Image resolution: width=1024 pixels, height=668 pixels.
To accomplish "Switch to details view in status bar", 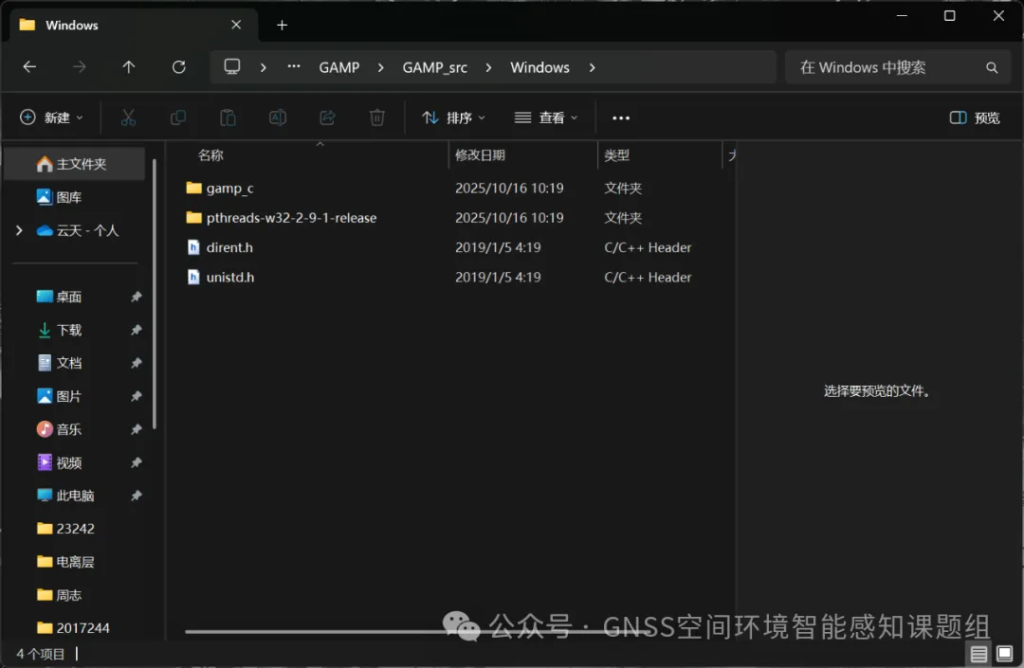I will [979, 654].
